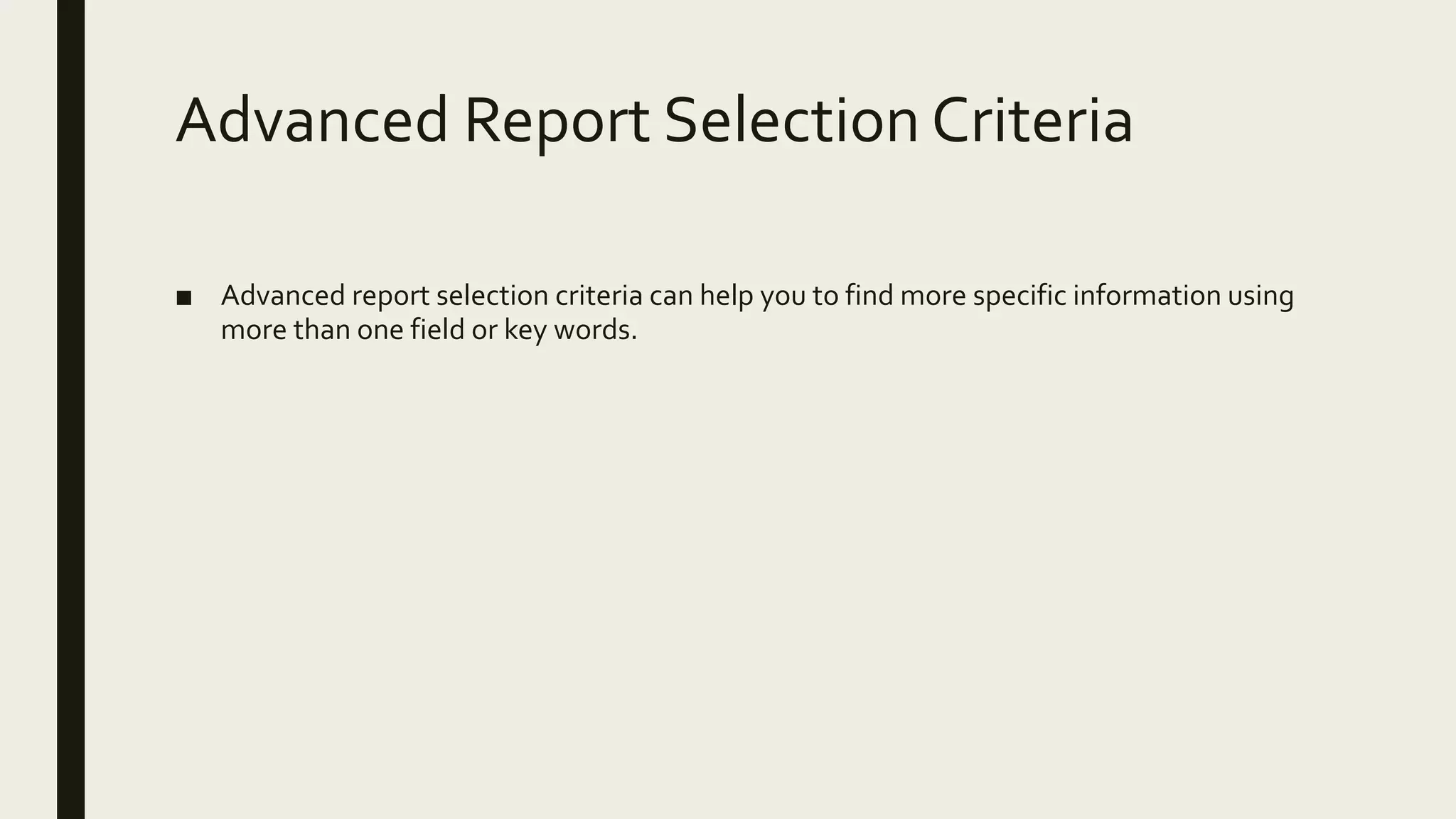Screen dimensions: 1456x819
Task: Click the word "help" in the bullet
Action: [727, 296]
